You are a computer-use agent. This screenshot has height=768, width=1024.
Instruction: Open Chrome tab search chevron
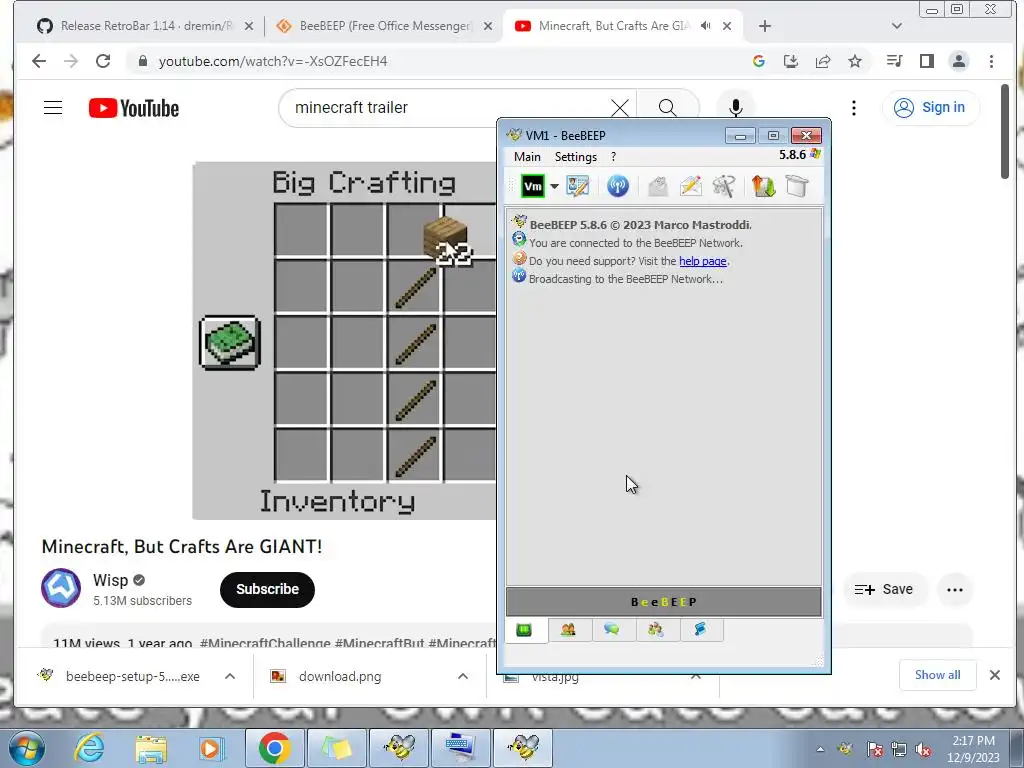[x=897, y=26]
